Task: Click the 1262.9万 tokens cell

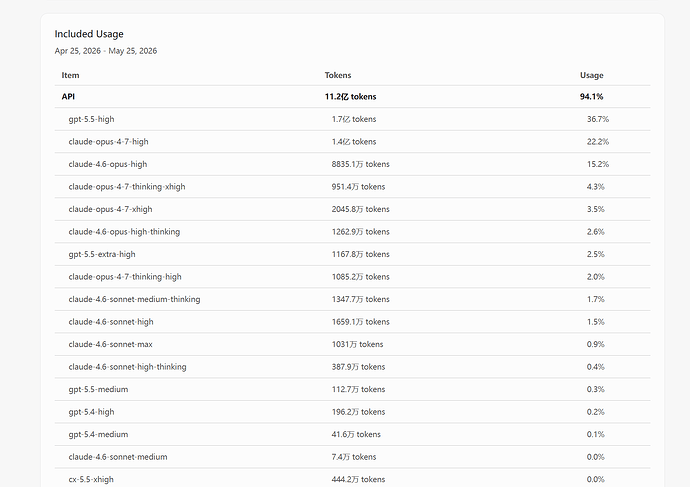Action: (360, 232)
